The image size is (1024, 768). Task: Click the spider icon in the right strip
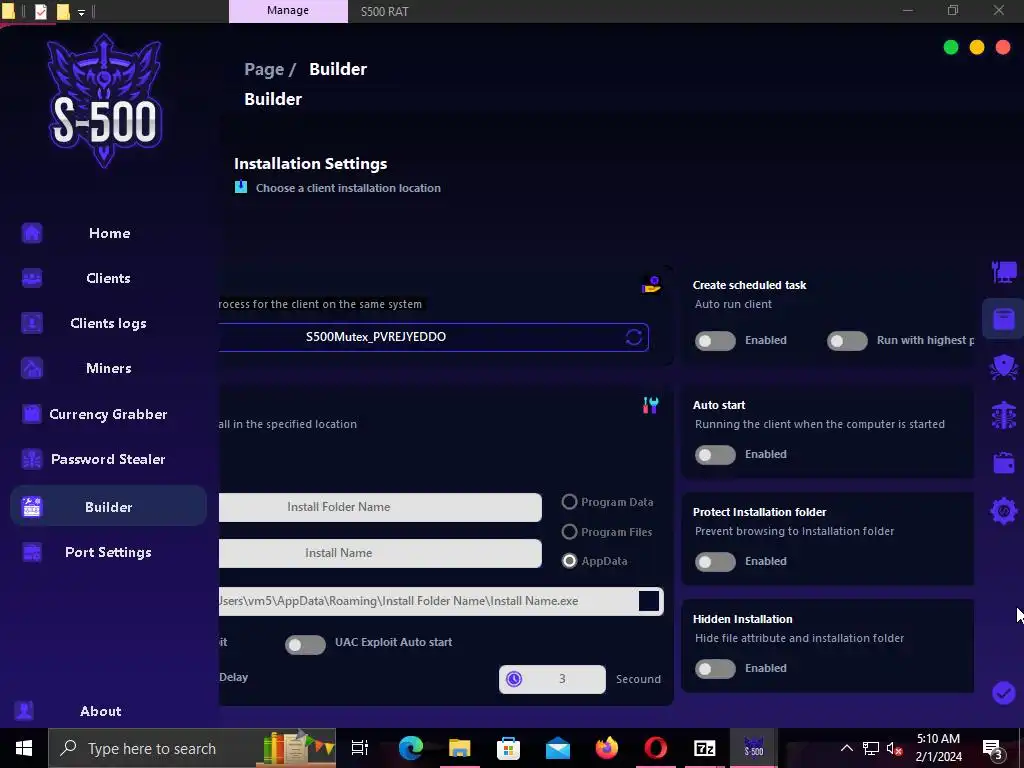coord(1004,415)
